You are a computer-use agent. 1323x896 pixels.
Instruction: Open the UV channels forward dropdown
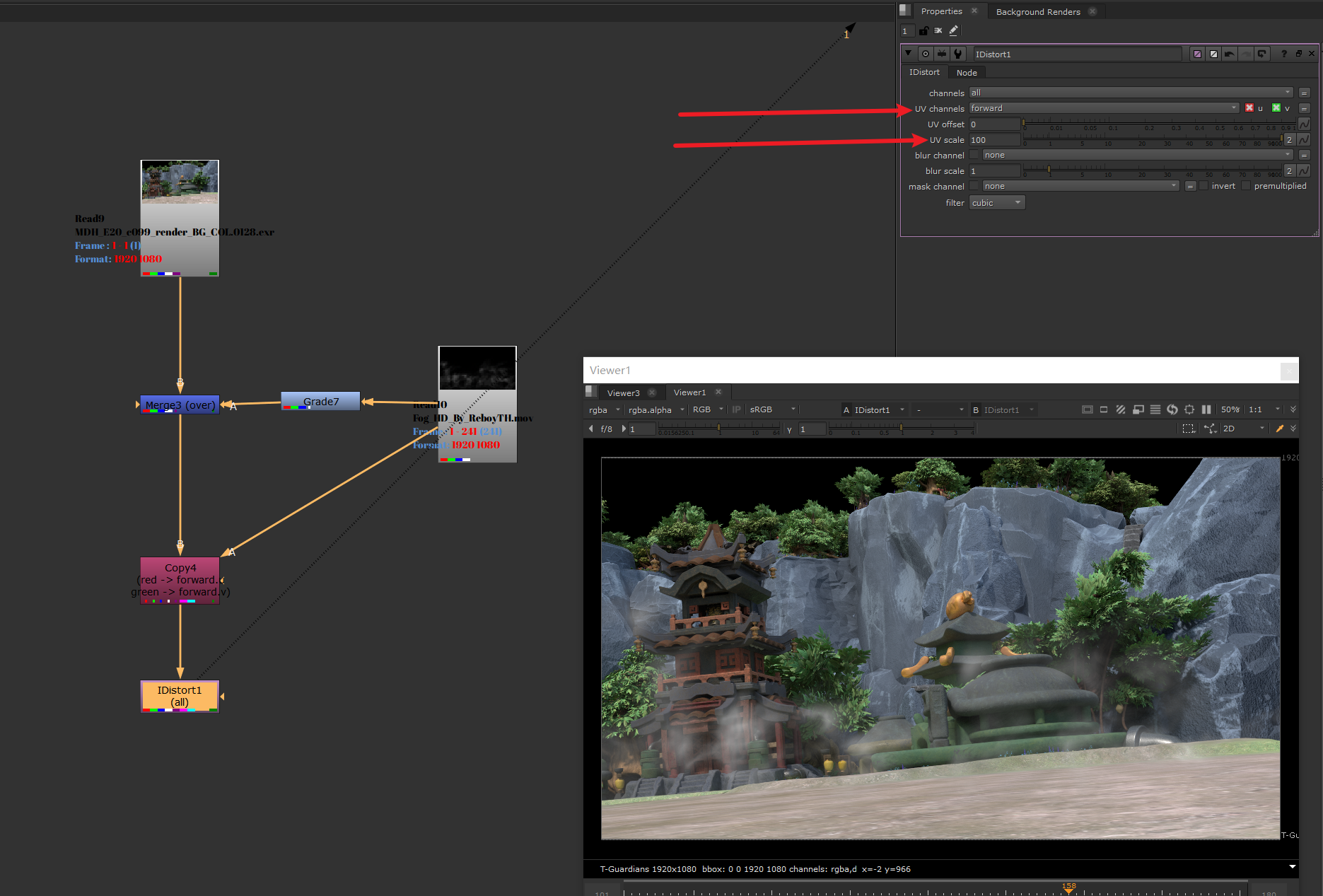(1104, 108)
